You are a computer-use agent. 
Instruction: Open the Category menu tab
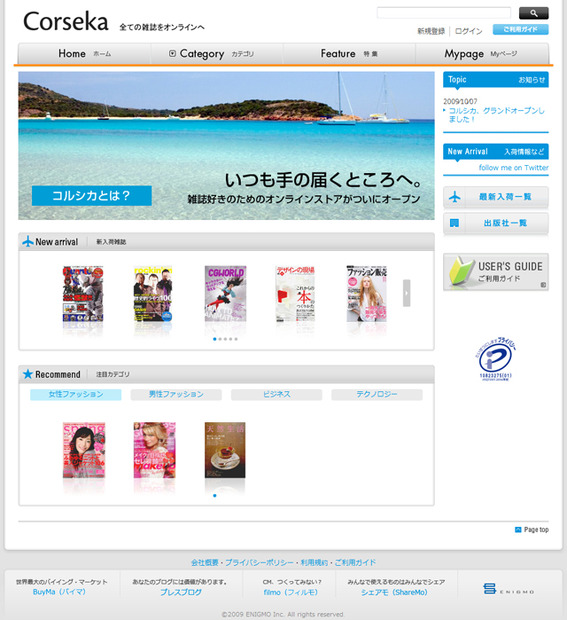217,53
